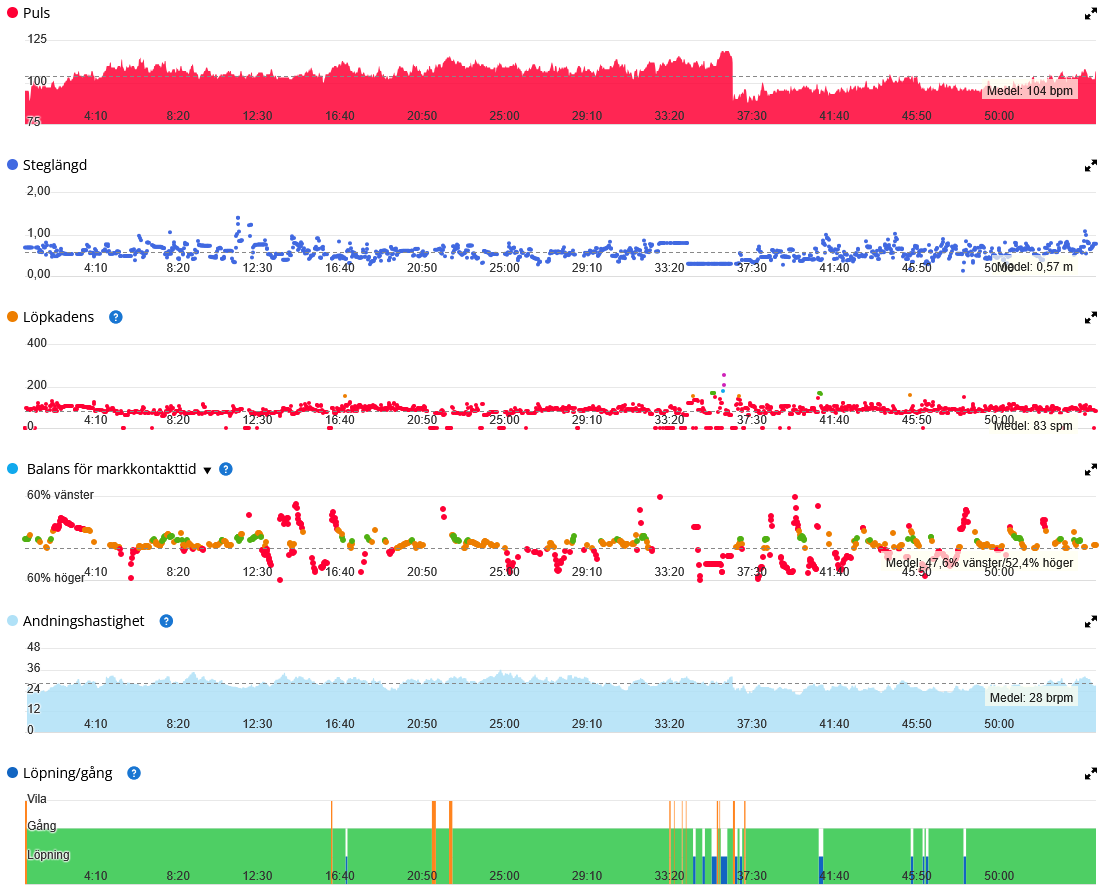Viewport: 1107px width, 891px height.
Task: Click the 'Medel: 104 bpm' average label
Action: pos(1030,90)
